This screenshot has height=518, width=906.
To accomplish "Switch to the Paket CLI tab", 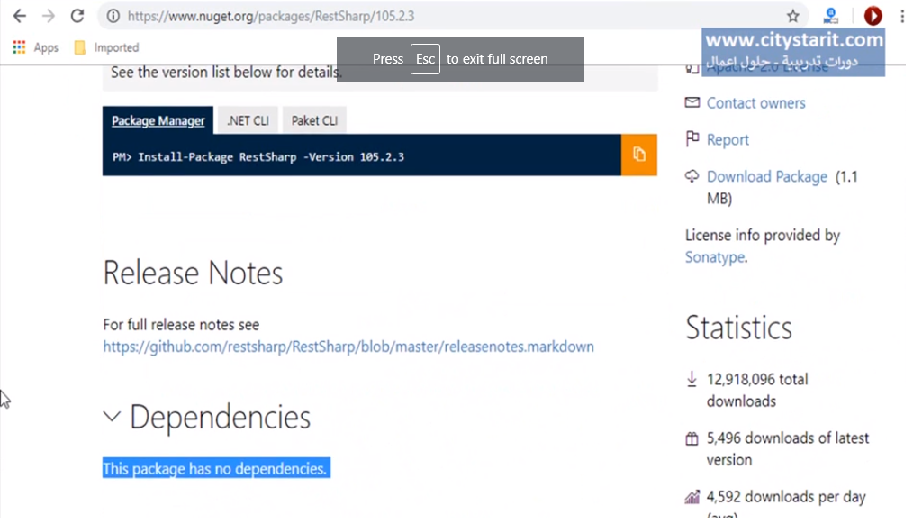I will [x=314, y=121].
